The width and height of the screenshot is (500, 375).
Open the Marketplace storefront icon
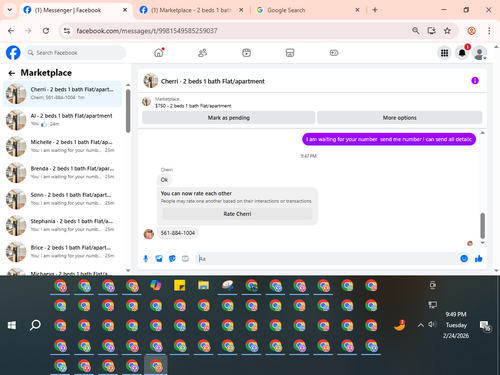[290, 53]
